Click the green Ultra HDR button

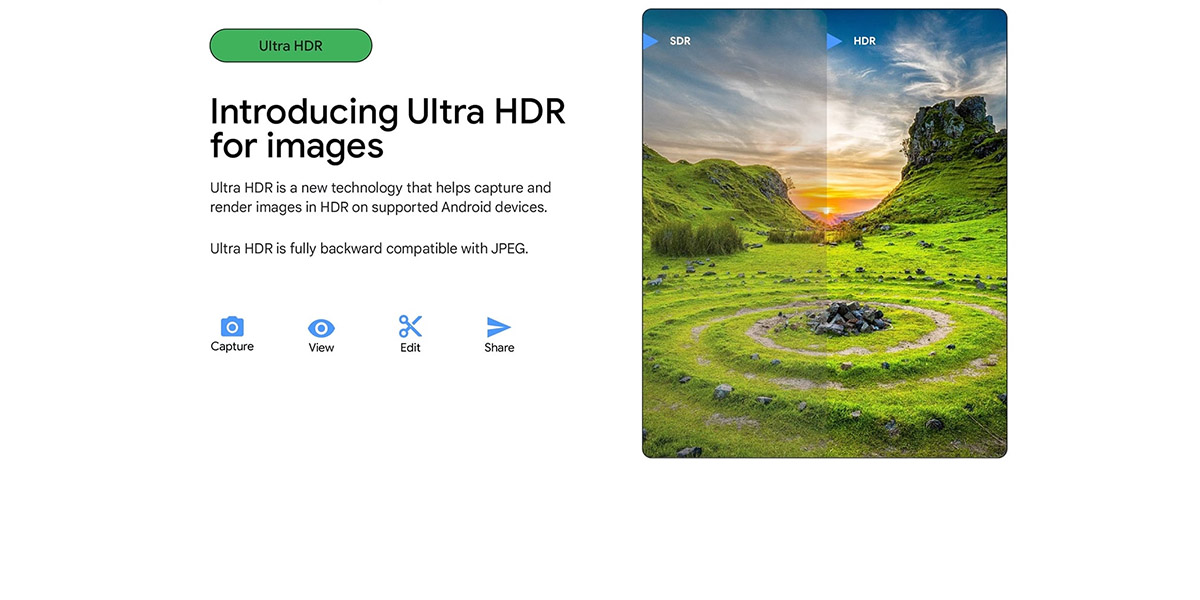[x=290, y=45]
